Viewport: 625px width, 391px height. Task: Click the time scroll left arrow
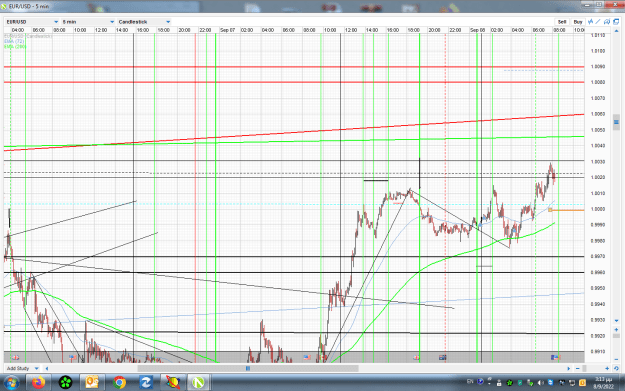(47, 368)
